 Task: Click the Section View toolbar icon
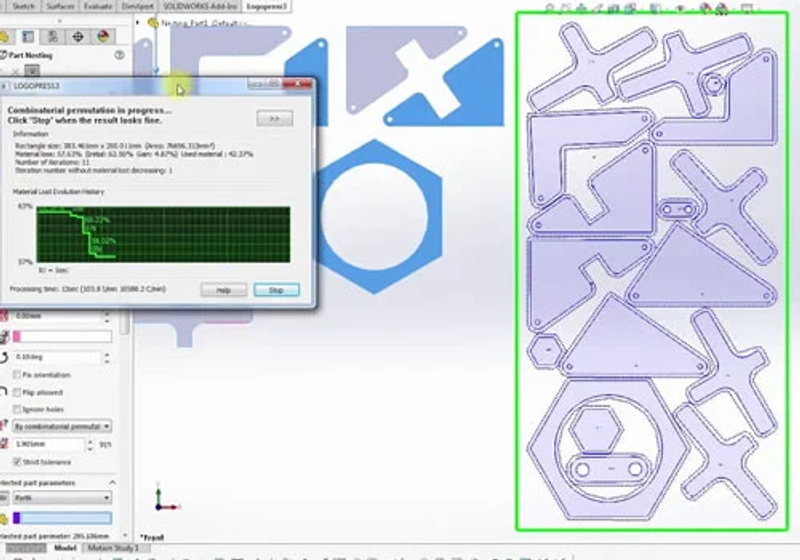pos(614,8)
